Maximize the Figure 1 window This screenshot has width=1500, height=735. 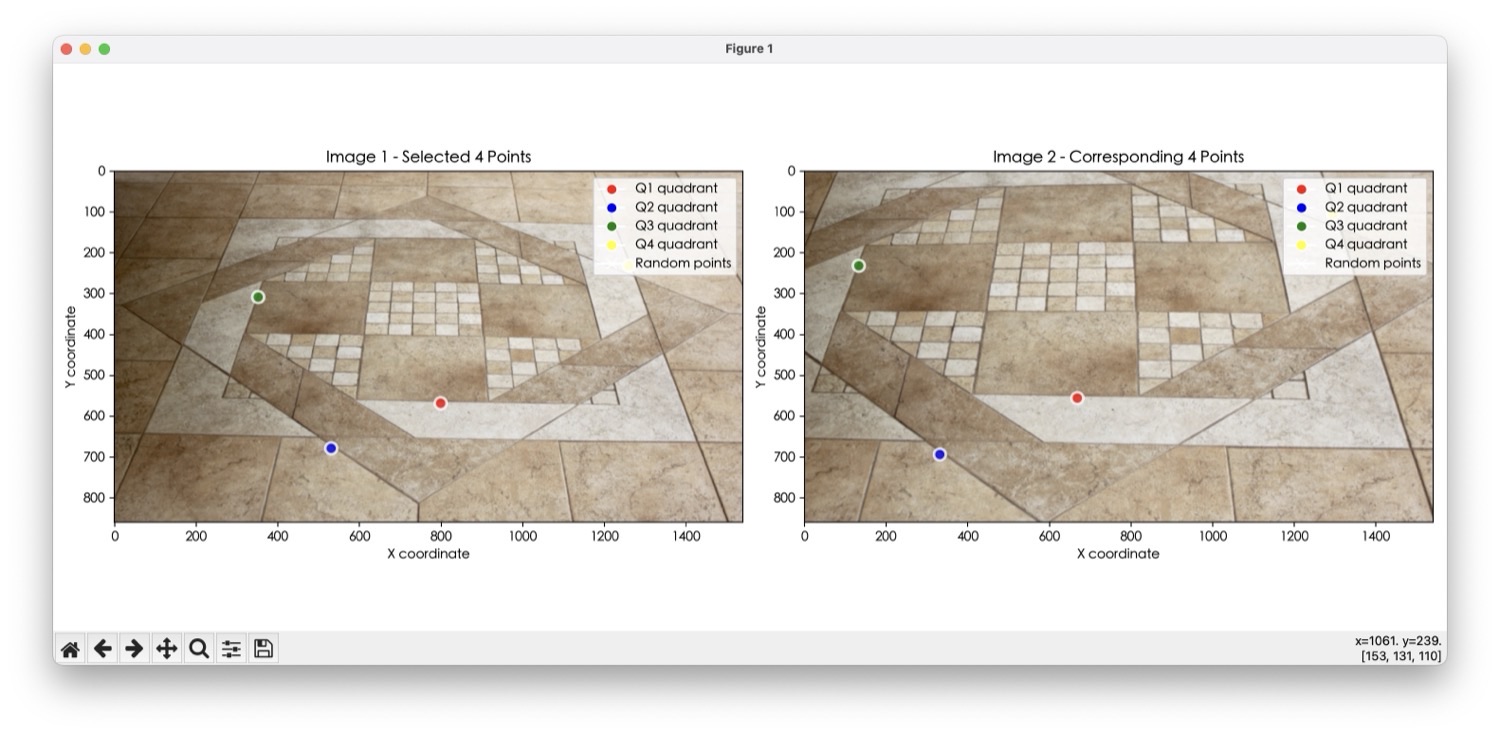coord(104,49)
